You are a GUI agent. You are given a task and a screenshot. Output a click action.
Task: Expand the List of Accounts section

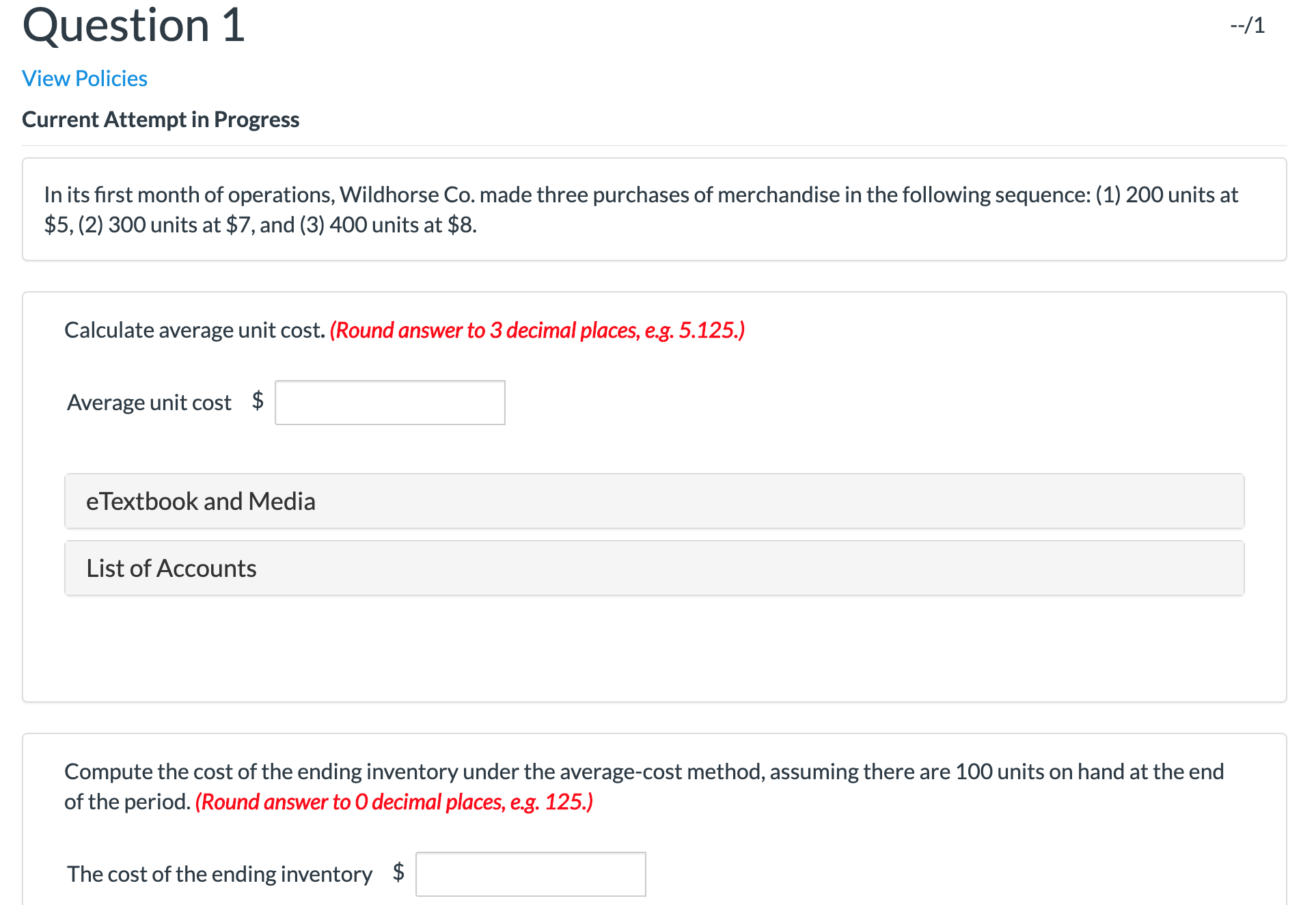point(171,567)
